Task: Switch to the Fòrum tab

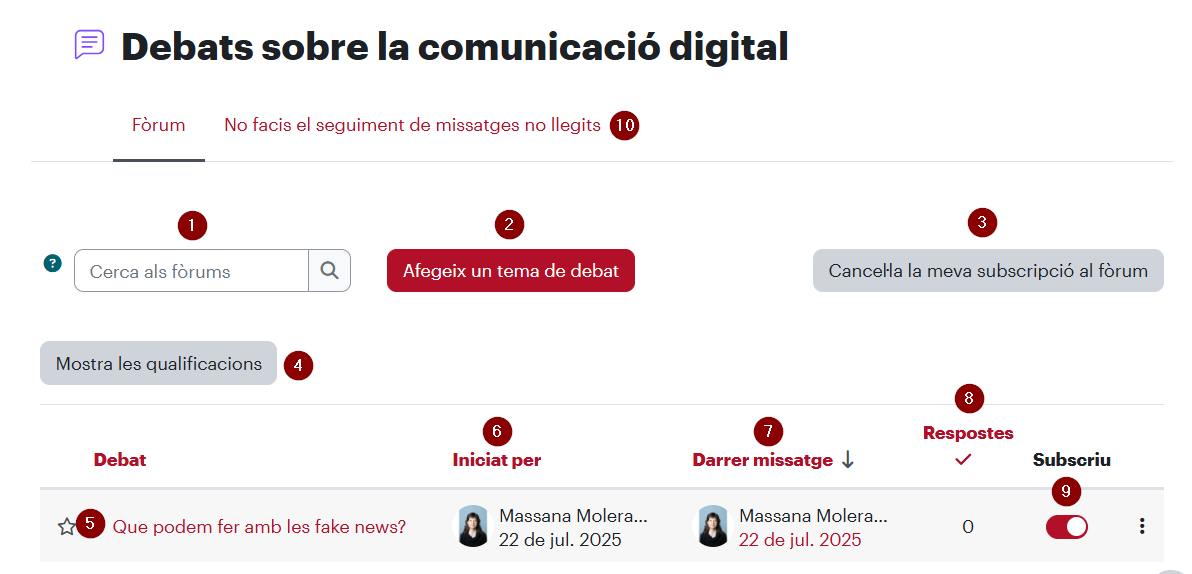Action: coord(159,125)
